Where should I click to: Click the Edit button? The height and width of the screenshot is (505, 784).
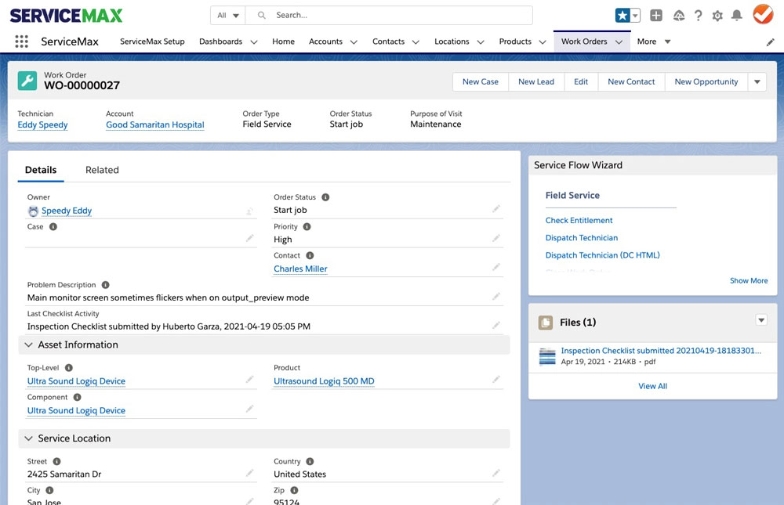click(581, 82)
